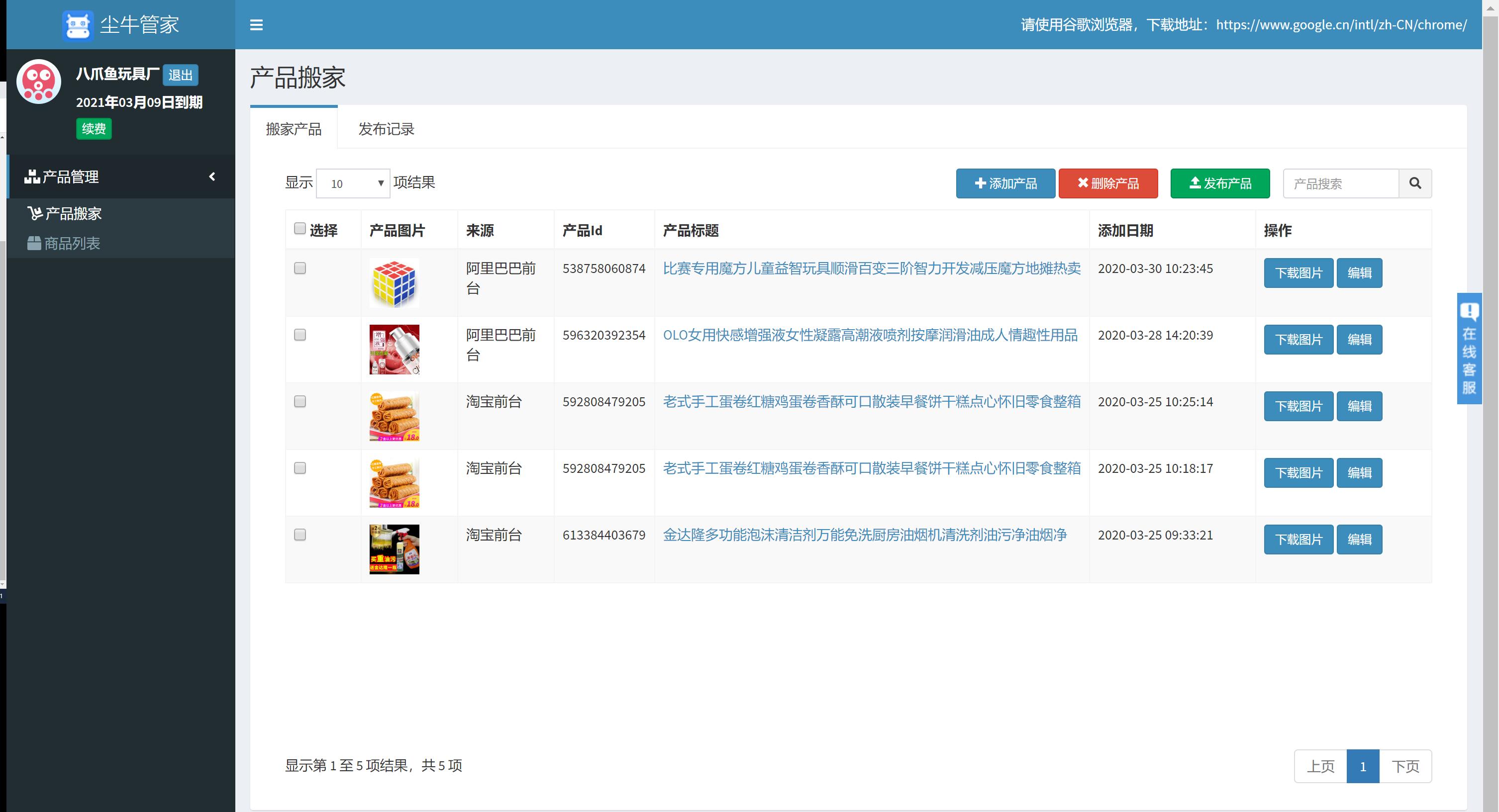
Task: Click 下载图片 for product 538758060874
Action: point(1299,273)
